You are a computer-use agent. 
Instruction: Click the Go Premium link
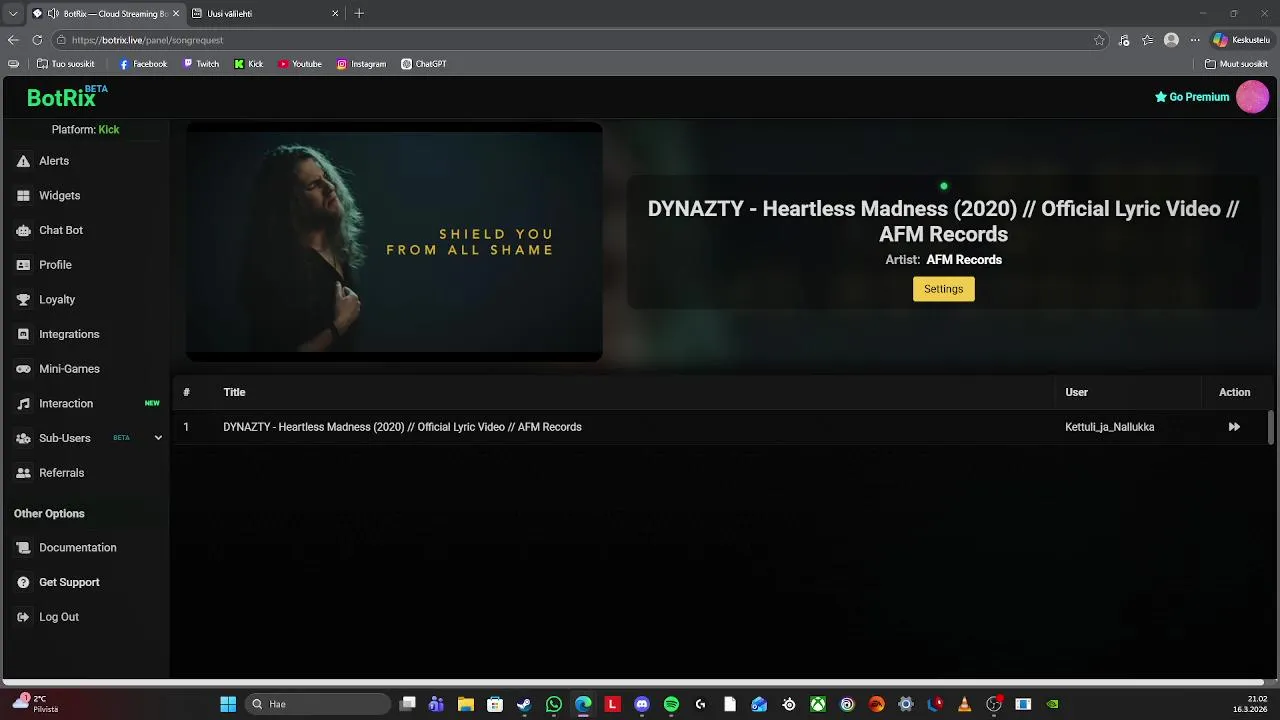pos(1192,97)
